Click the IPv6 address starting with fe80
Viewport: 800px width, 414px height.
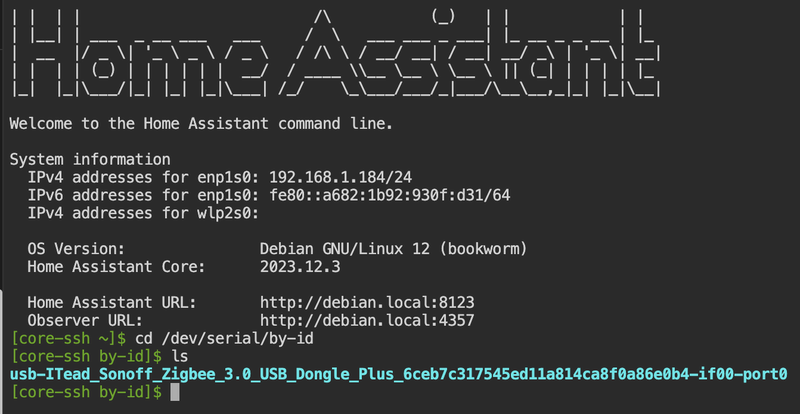coord(385,195)
